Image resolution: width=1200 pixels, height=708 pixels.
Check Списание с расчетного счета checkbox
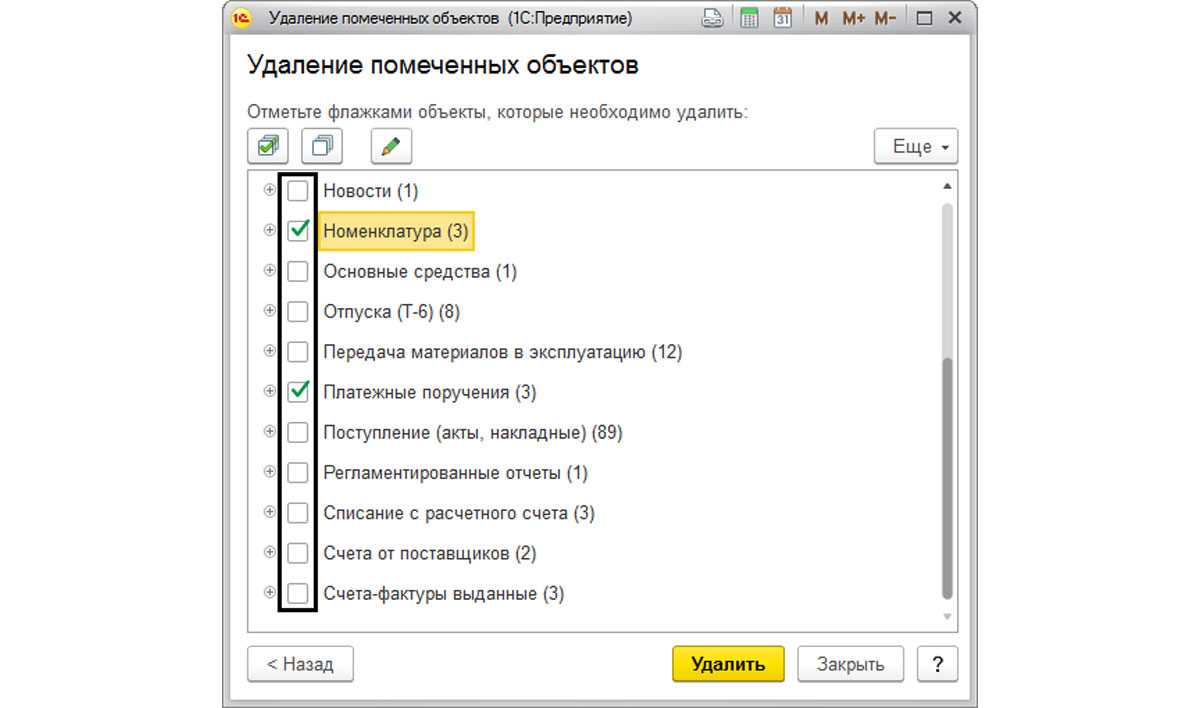pyautogui.click(x=298, y=513)
